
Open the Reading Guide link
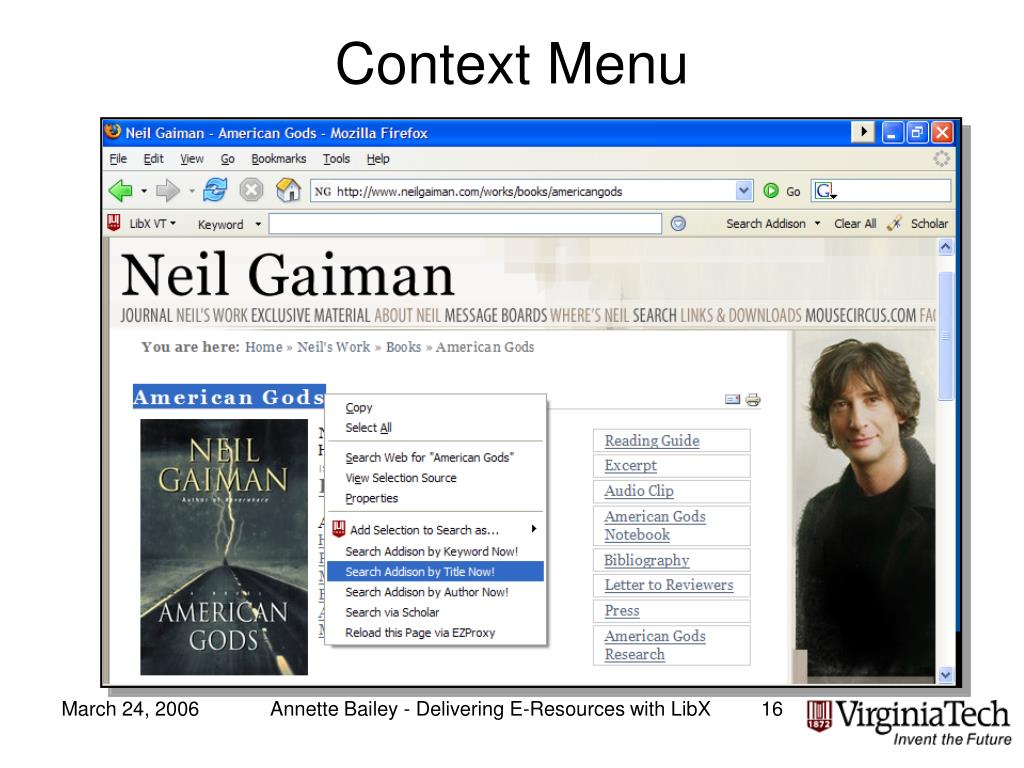click(652, 441)
